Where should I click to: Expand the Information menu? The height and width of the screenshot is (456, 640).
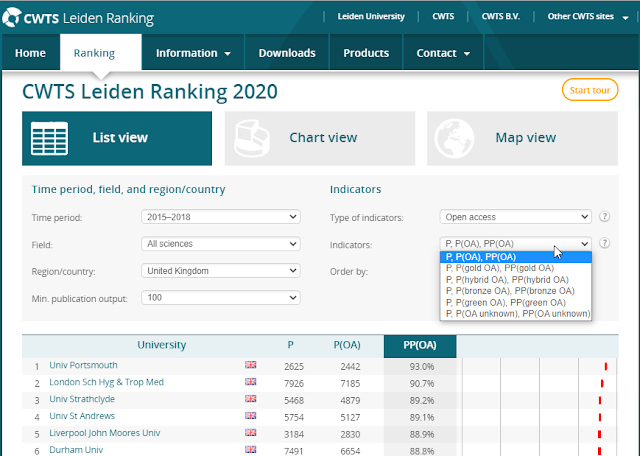tap(193, 53)
